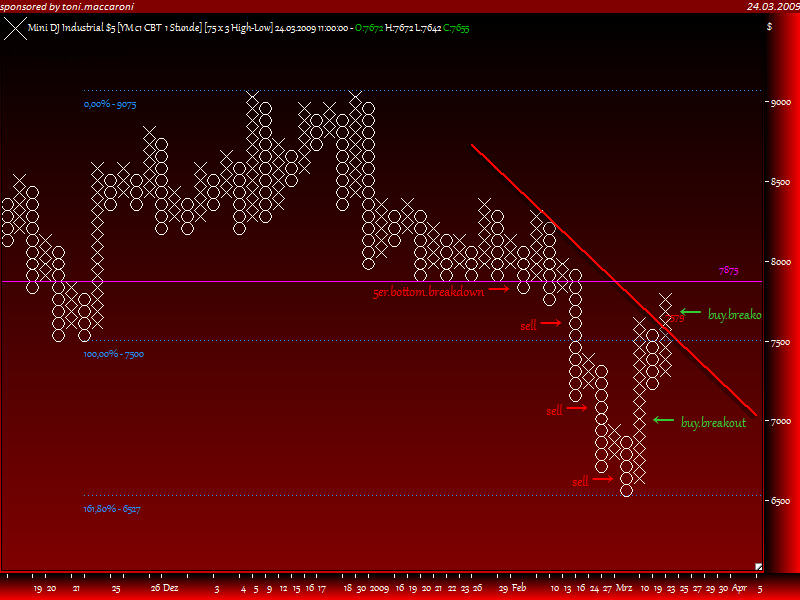Screen dimensions: 800x600
Task: Click the red arrow beside the lowest sell label
Action: 603,479
